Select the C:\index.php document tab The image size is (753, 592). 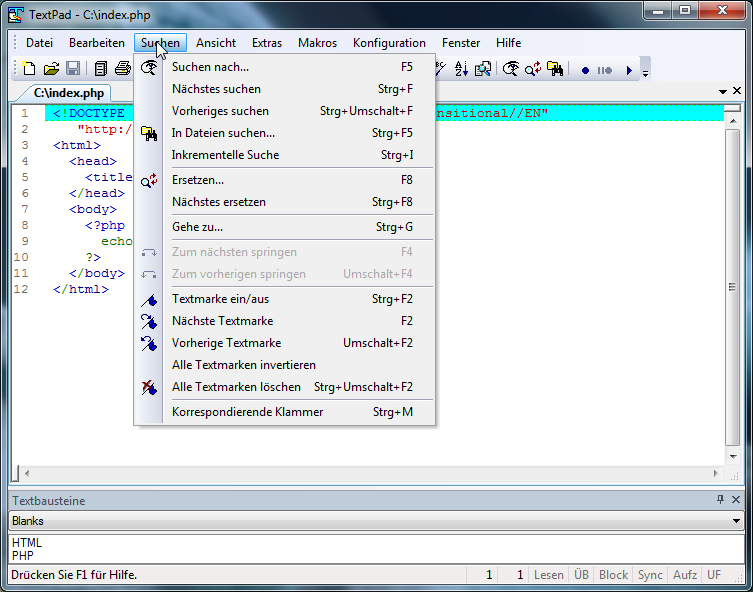[69, 93]
